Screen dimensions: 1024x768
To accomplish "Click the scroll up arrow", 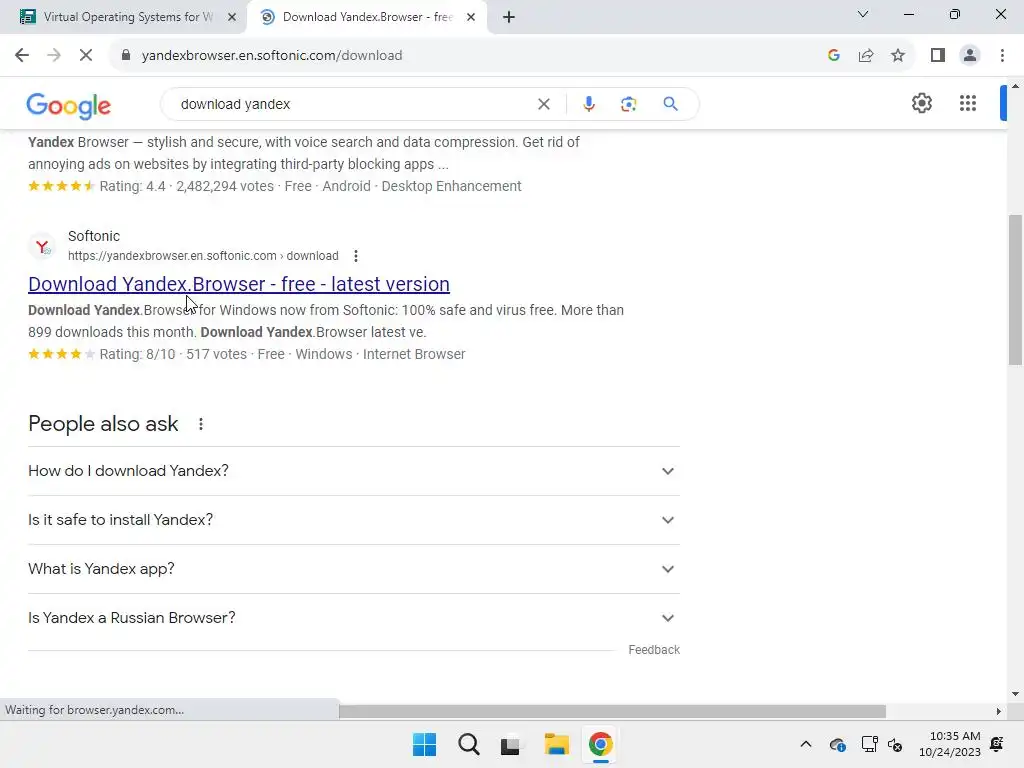I will point(1016,86).
